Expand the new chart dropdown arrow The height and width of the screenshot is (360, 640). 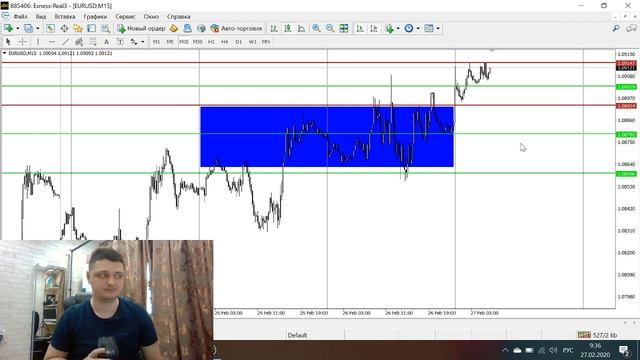tap(18, 29)
